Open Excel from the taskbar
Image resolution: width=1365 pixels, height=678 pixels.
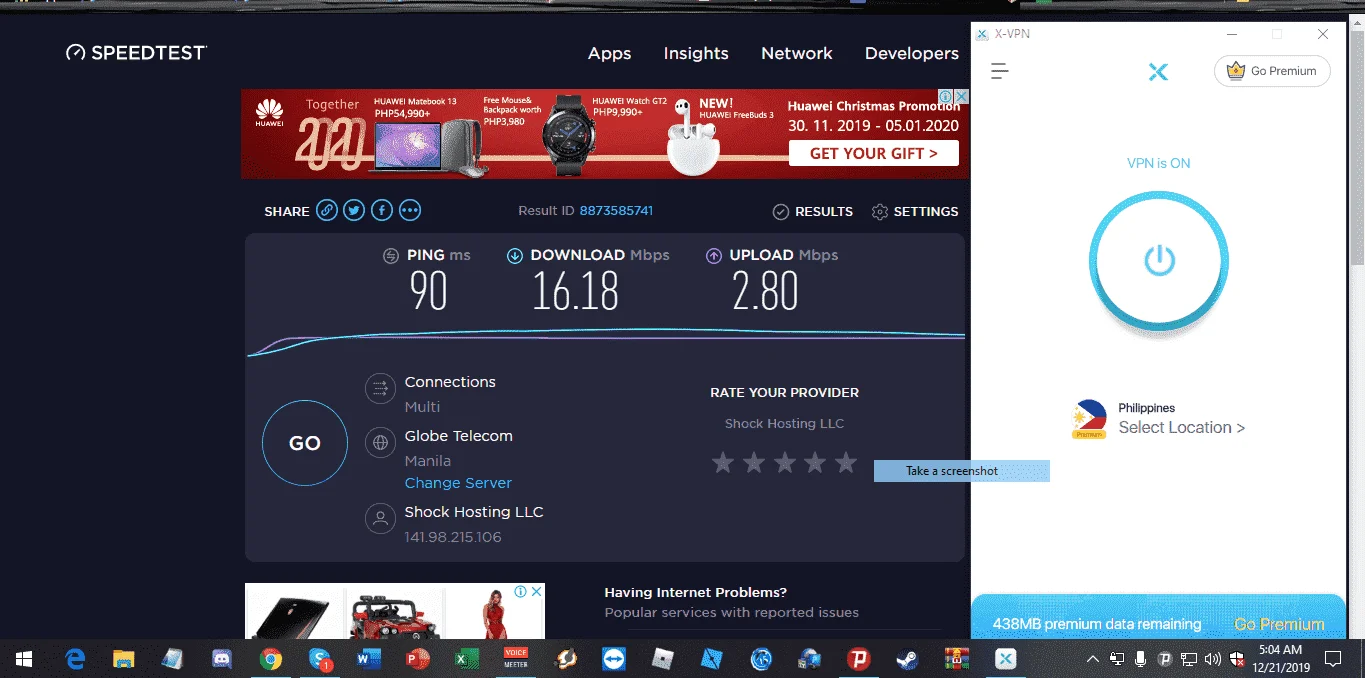466,659
